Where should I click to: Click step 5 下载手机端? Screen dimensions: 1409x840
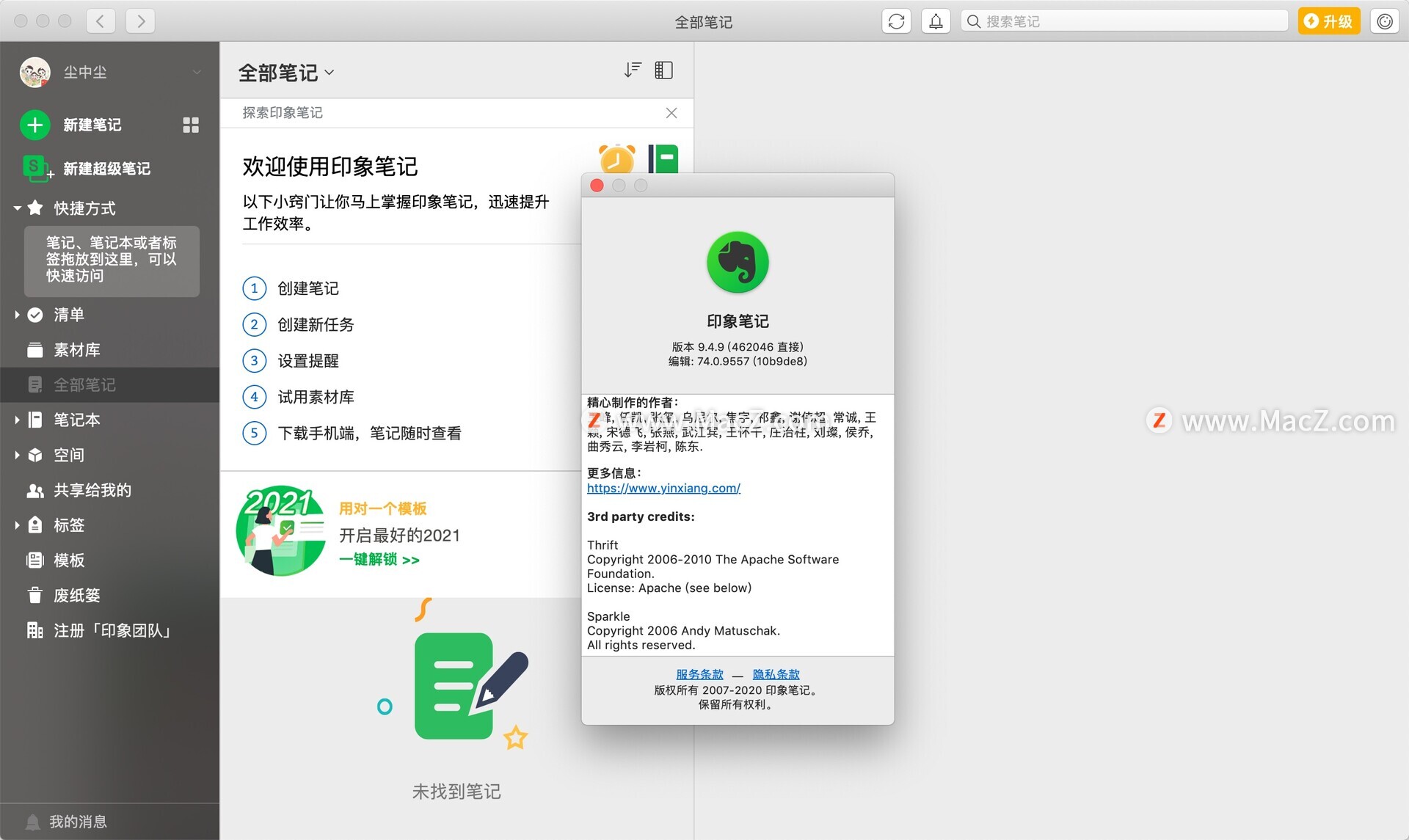tap(352, 433)
